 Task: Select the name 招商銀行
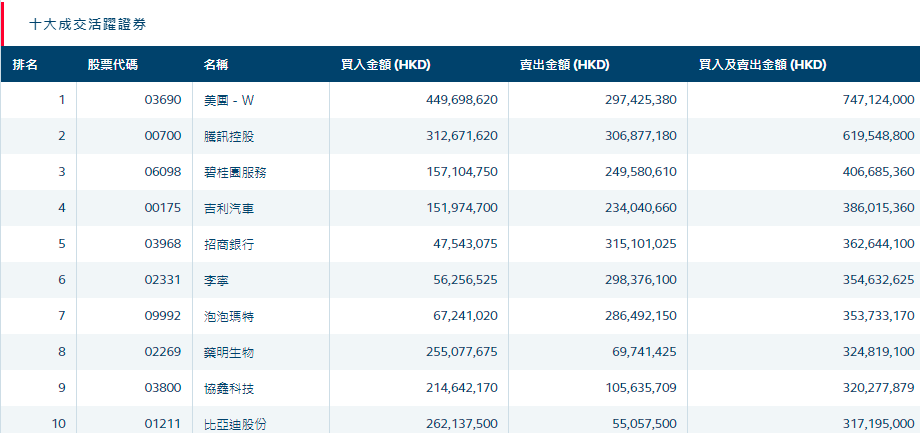coord(229,244)
